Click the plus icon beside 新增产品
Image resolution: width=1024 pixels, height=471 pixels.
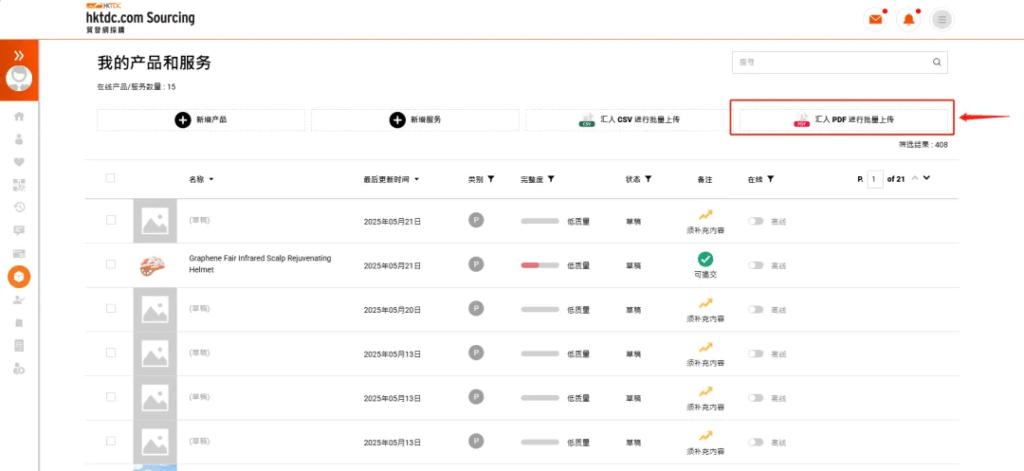click(183, 120)
